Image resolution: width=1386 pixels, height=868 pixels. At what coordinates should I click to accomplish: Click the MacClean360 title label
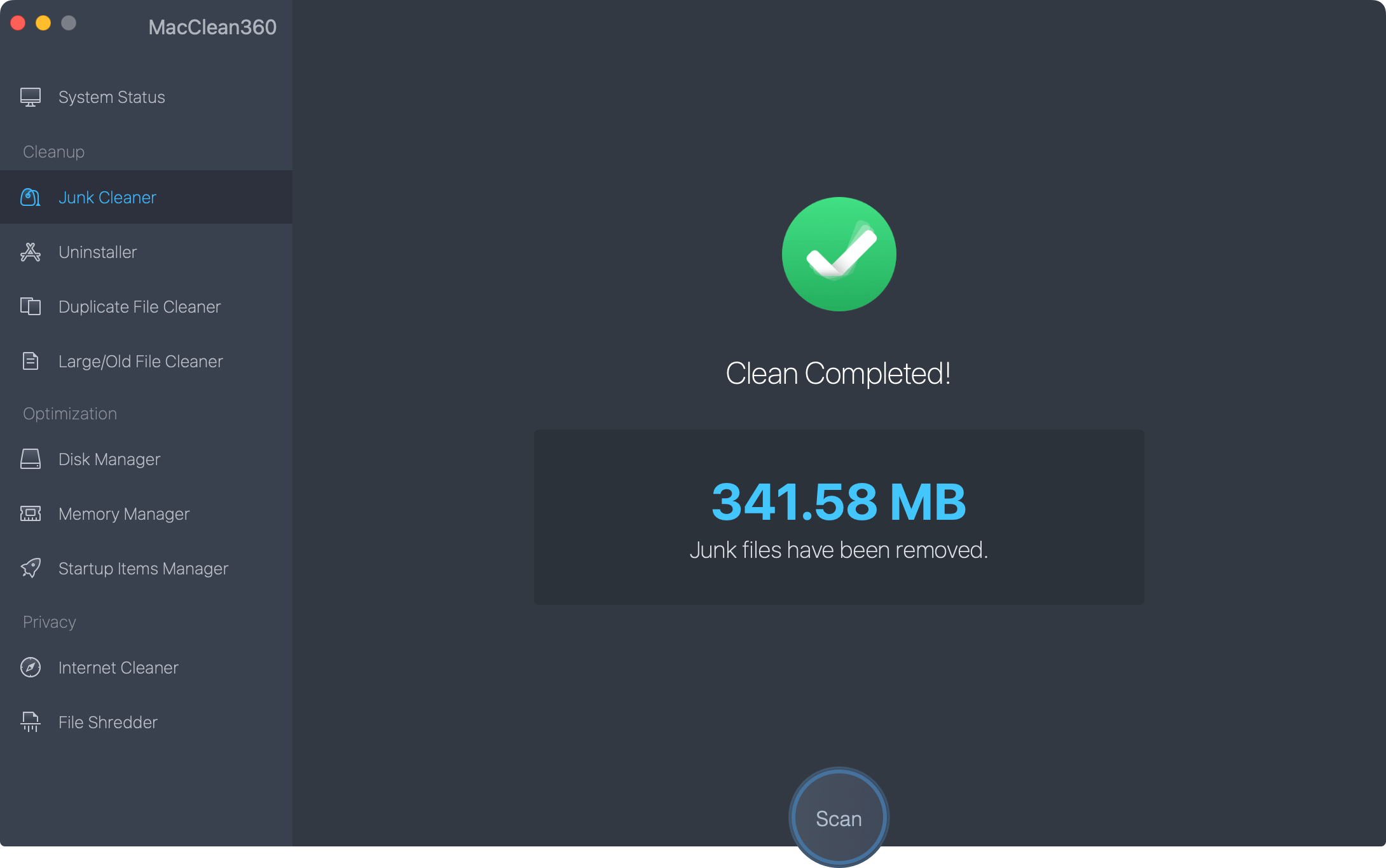212,27
